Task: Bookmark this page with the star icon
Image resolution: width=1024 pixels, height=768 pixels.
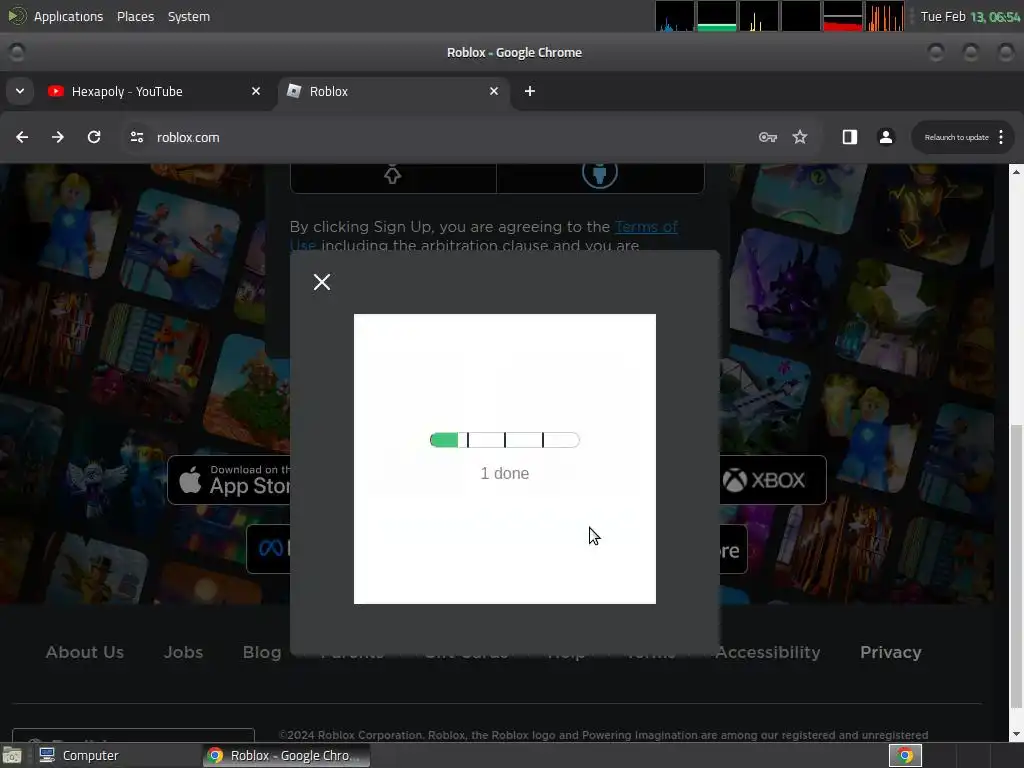Action: click(x=799, y=137)
